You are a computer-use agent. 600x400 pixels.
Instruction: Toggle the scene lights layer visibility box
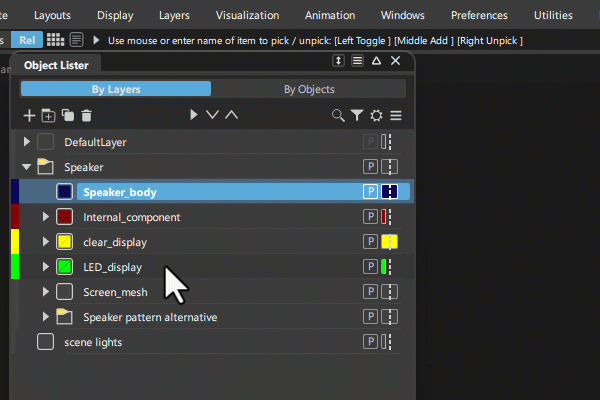[45, 342]
